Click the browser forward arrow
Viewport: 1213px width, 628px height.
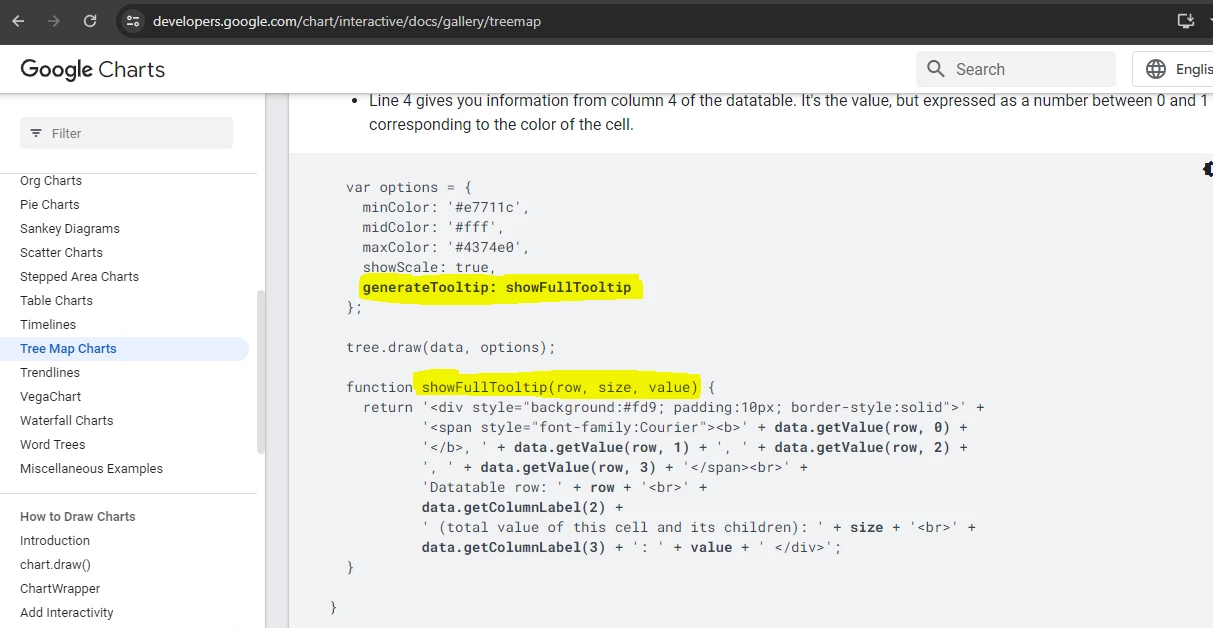[x=54, y=21]
